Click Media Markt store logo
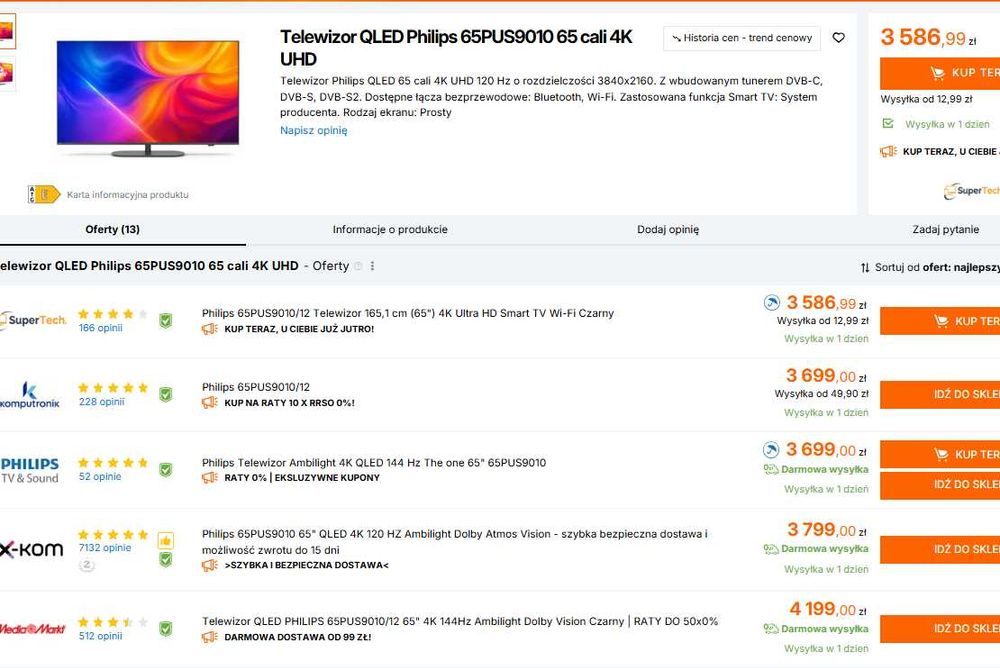The height and width of the screenshot is (668, 1000). point(32,628)
